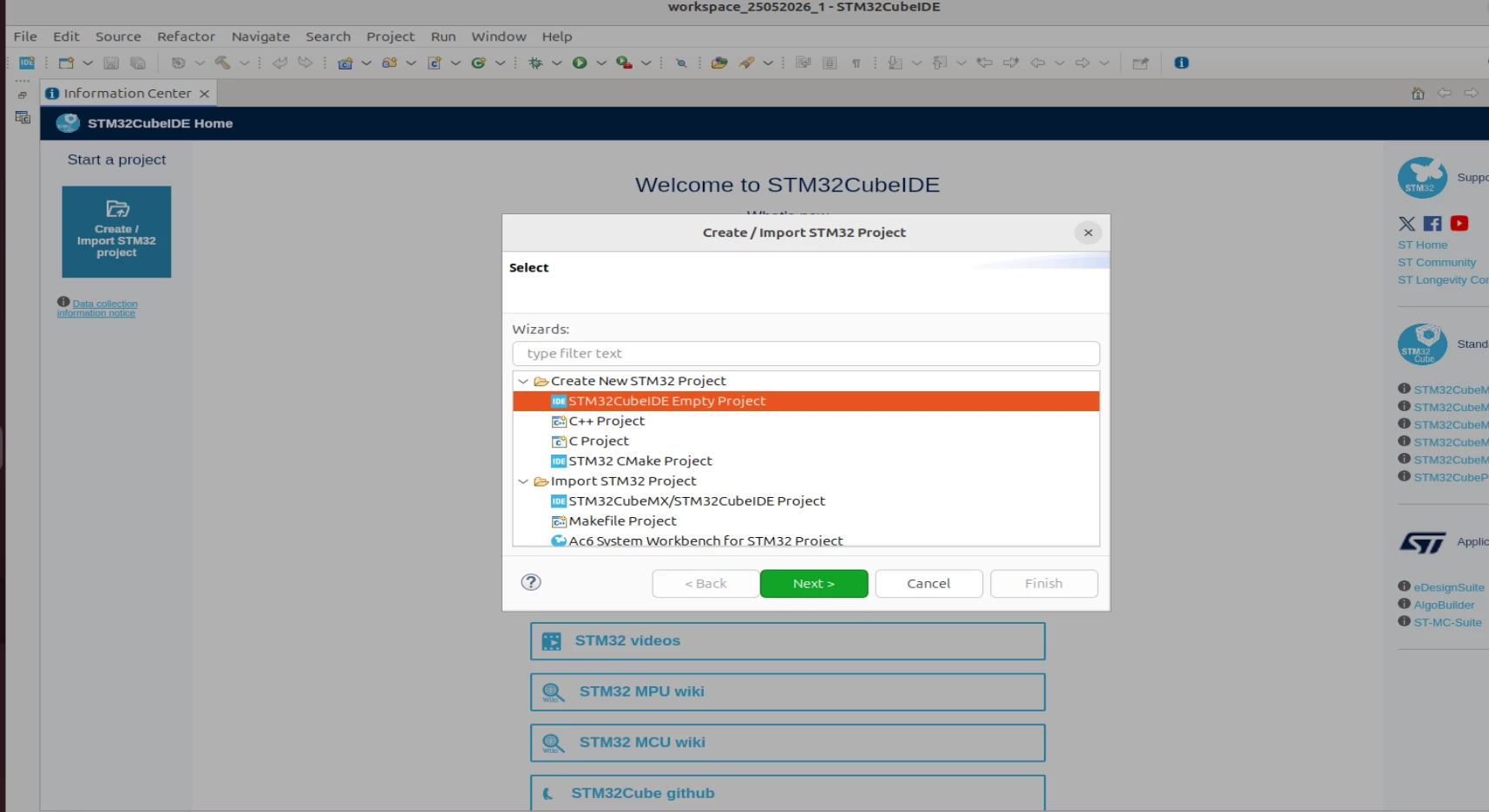Click the Restore view icon in left trim
Screen dimensions: 1489x812
[x=23, y=95]
